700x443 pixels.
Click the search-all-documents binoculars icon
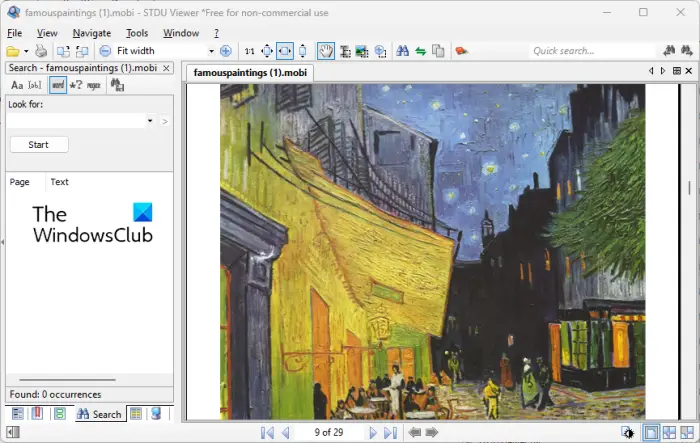click(x=117, y=85)
